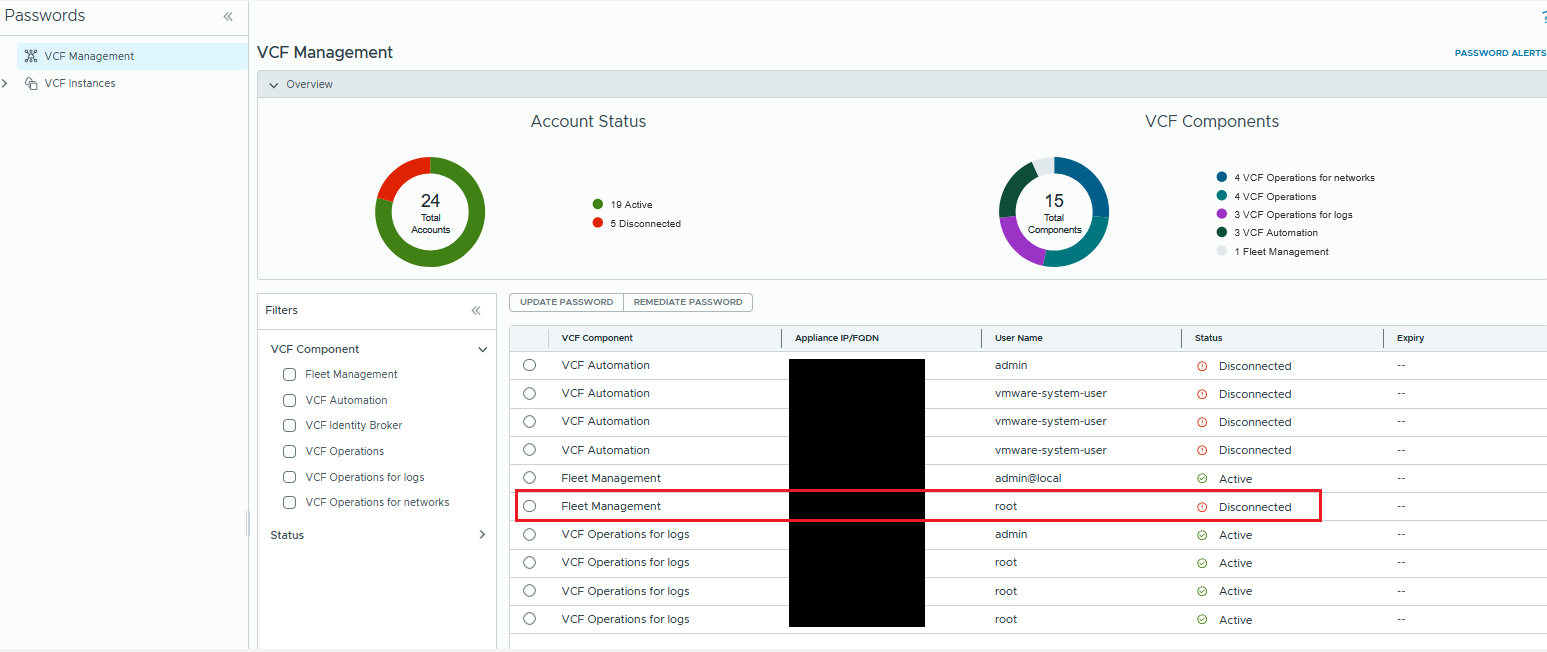The height and width of the screenshot is (652, 1547).
Task: Click the '5 Disconnected' legend text
Action: click(x=645, y=224)
